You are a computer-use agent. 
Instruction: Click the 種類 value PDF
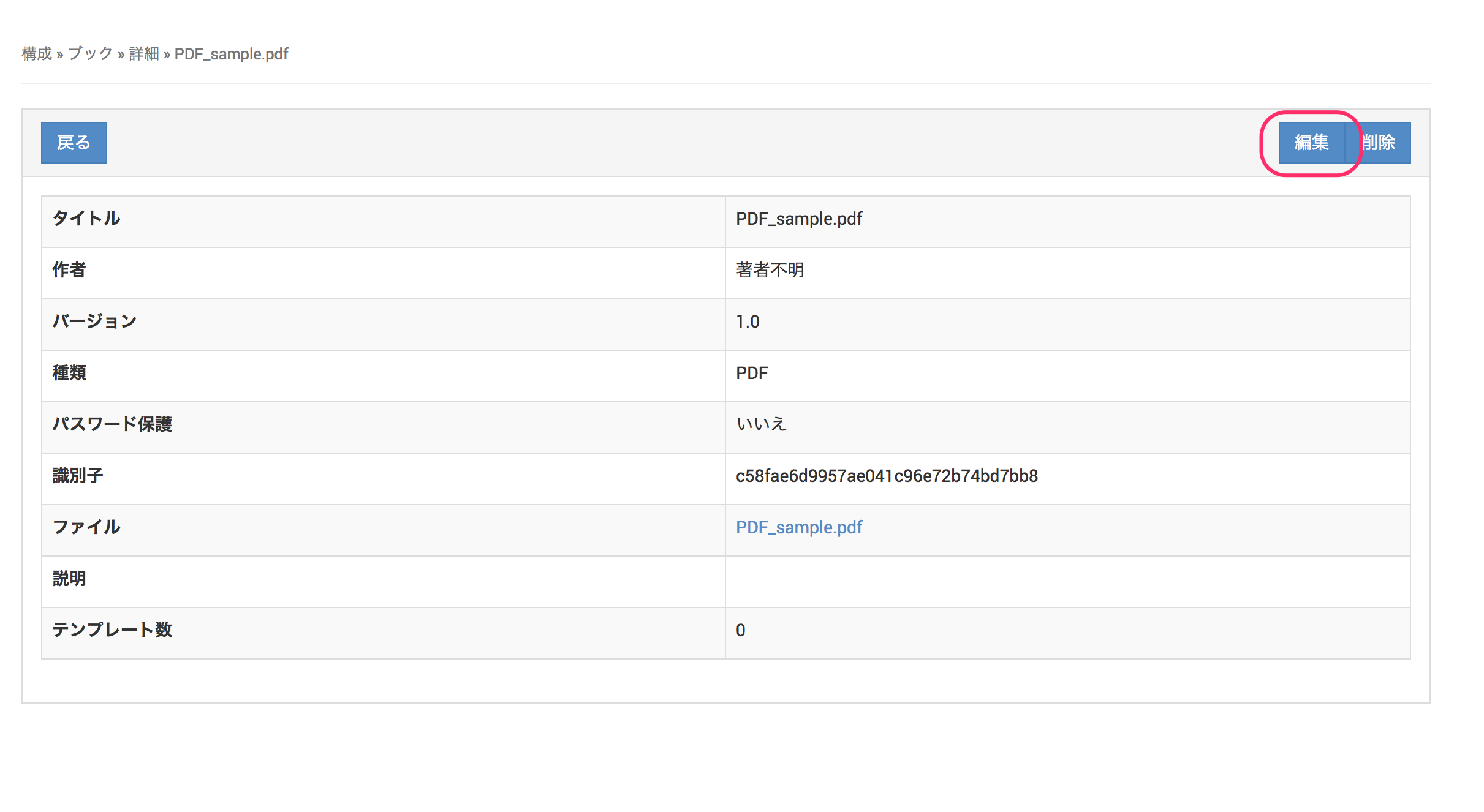(x=752, y=373)
